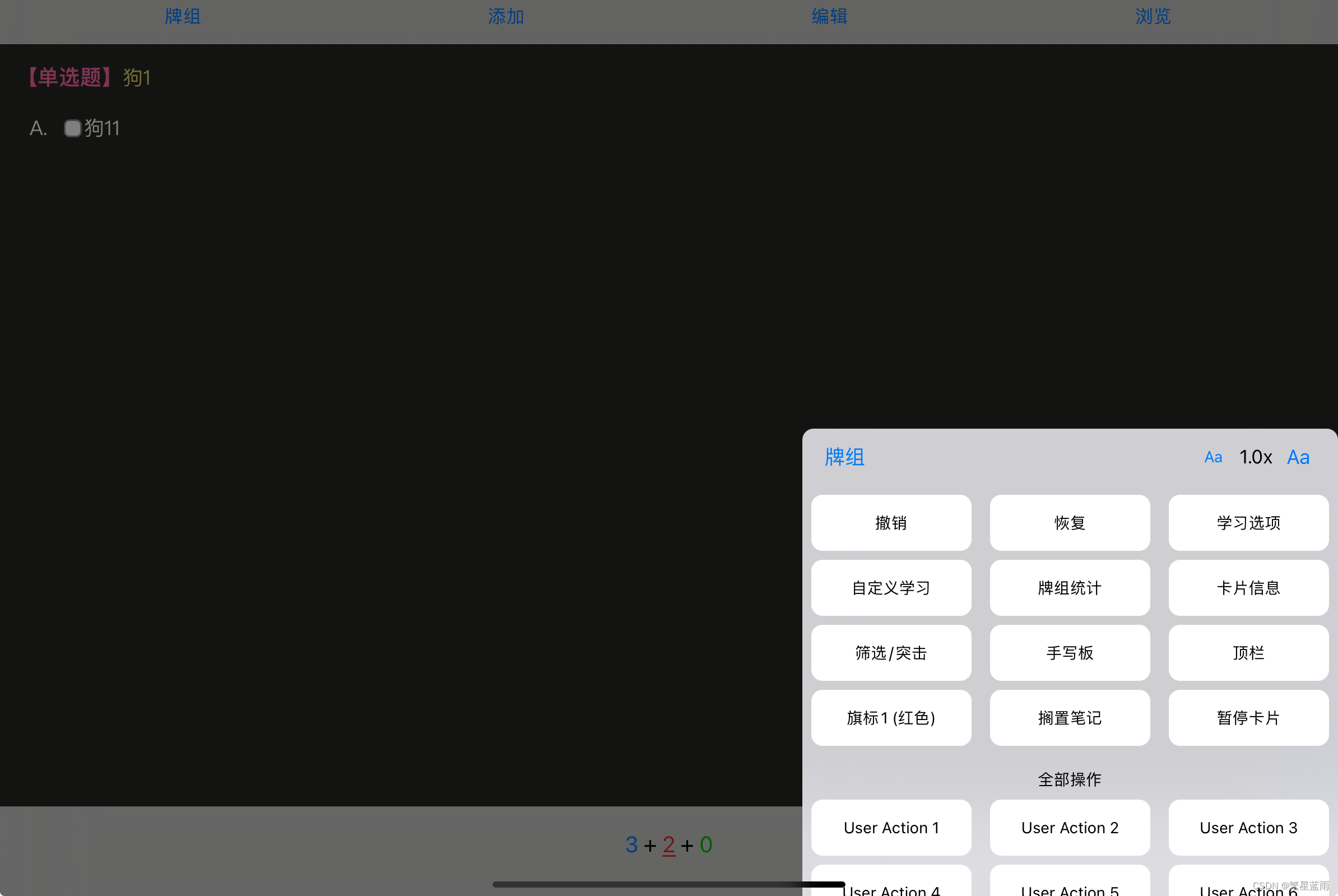Open 自定义学习 custom study
This screenshot has height=896, width=1338.
click(891, 588)
